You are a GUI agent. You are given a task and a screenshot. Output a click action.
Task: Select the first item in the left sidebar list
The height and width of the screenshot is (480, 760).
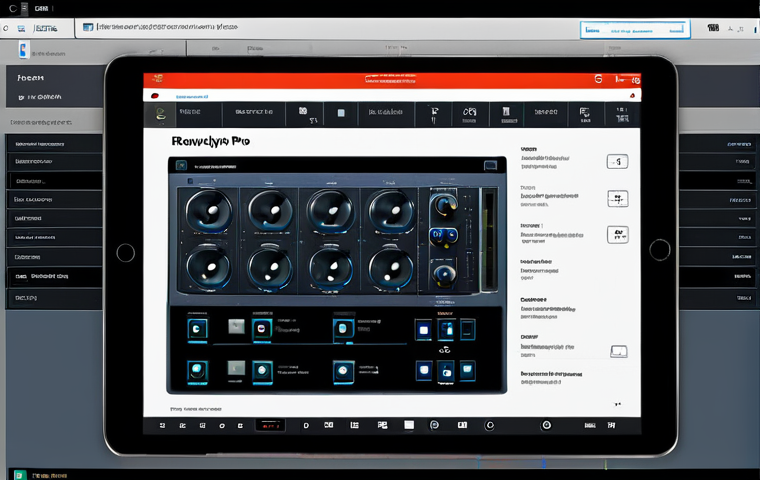[54, 144]
